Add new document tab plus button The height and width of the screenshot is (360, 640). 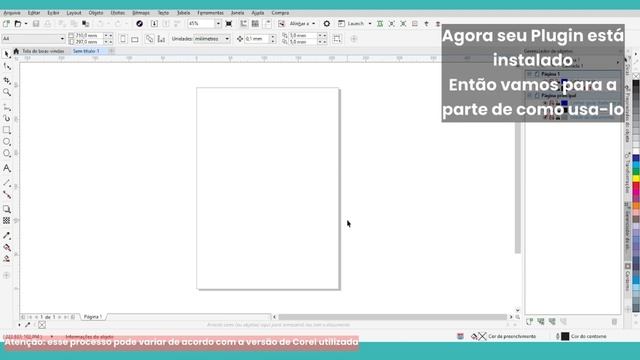click(111, 51)
